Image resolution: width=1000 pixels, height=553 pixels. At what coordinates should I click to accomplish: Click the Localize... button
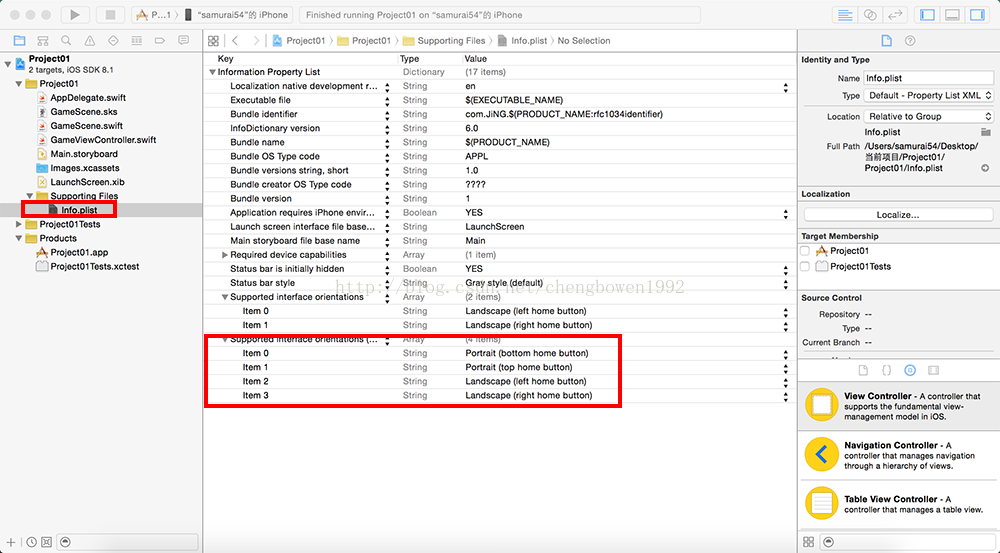coord(897,215)
